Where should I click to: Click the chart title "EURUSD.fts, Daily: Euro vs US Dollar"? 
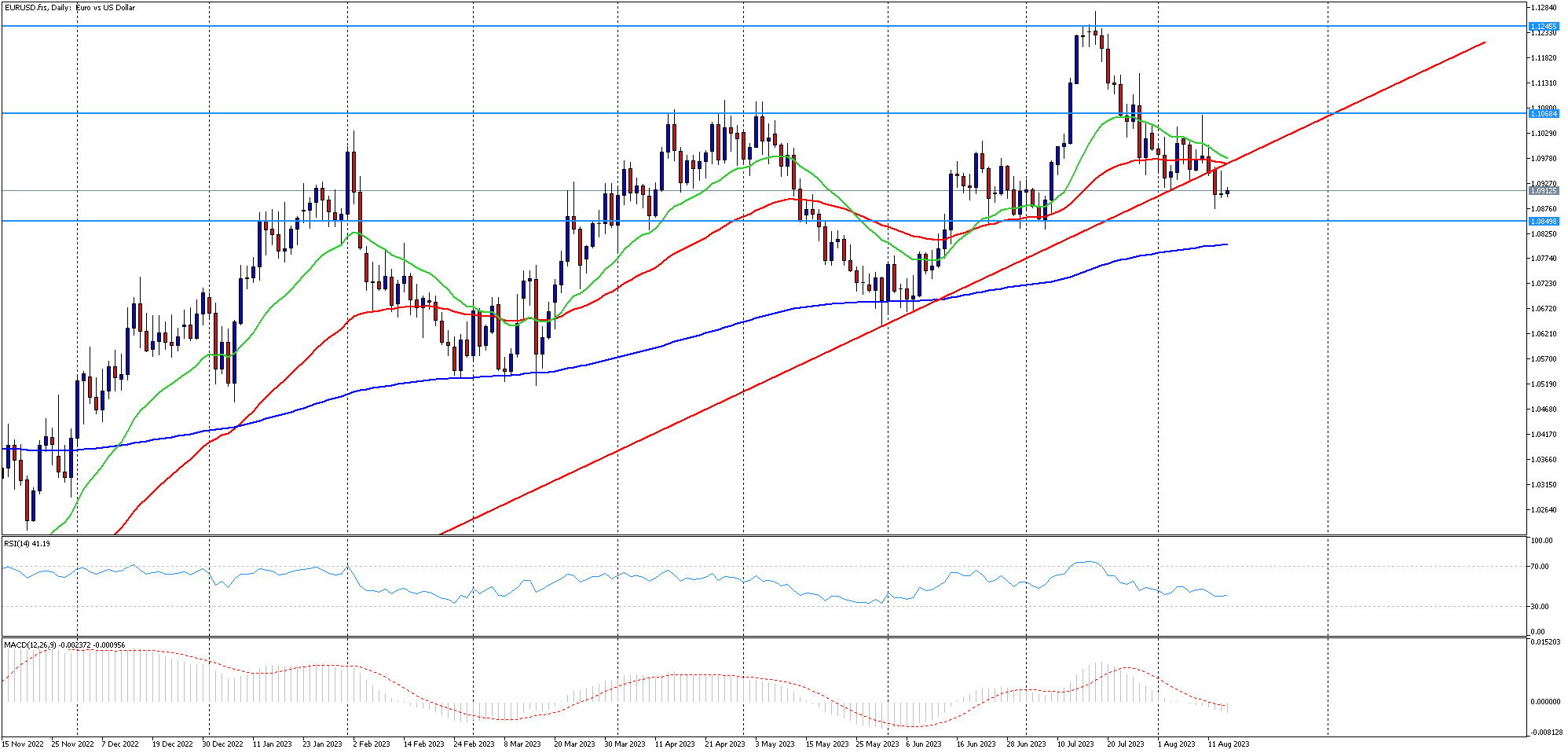70,8
